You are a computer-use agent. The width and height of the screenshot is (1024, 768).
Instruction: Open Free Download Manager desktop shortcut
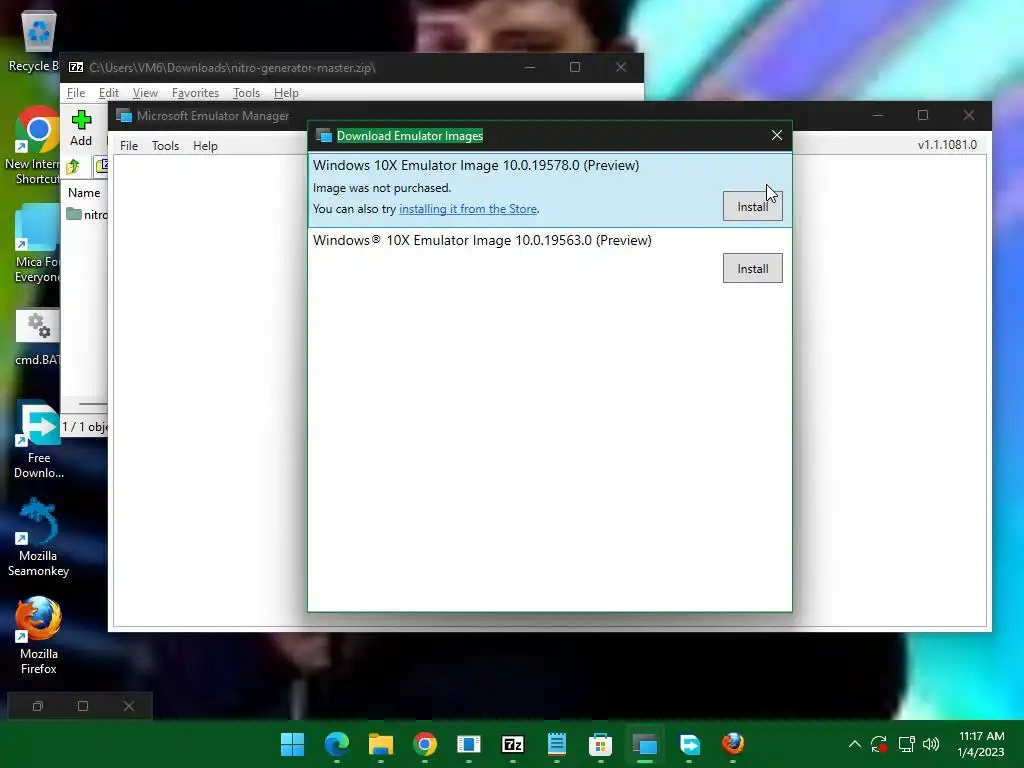tap(39, 440)
